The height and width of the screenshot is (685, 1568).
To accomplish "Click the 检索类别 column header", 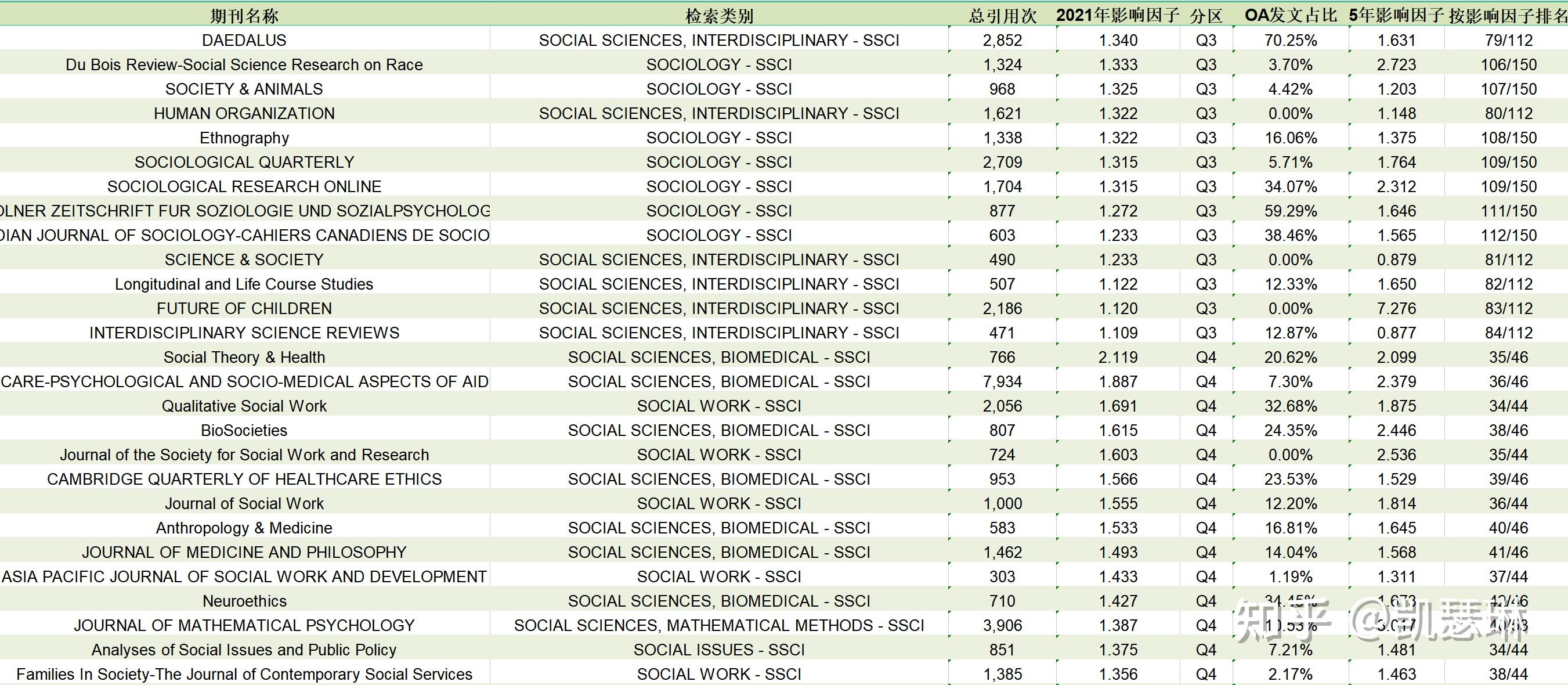I will point(719,15).
